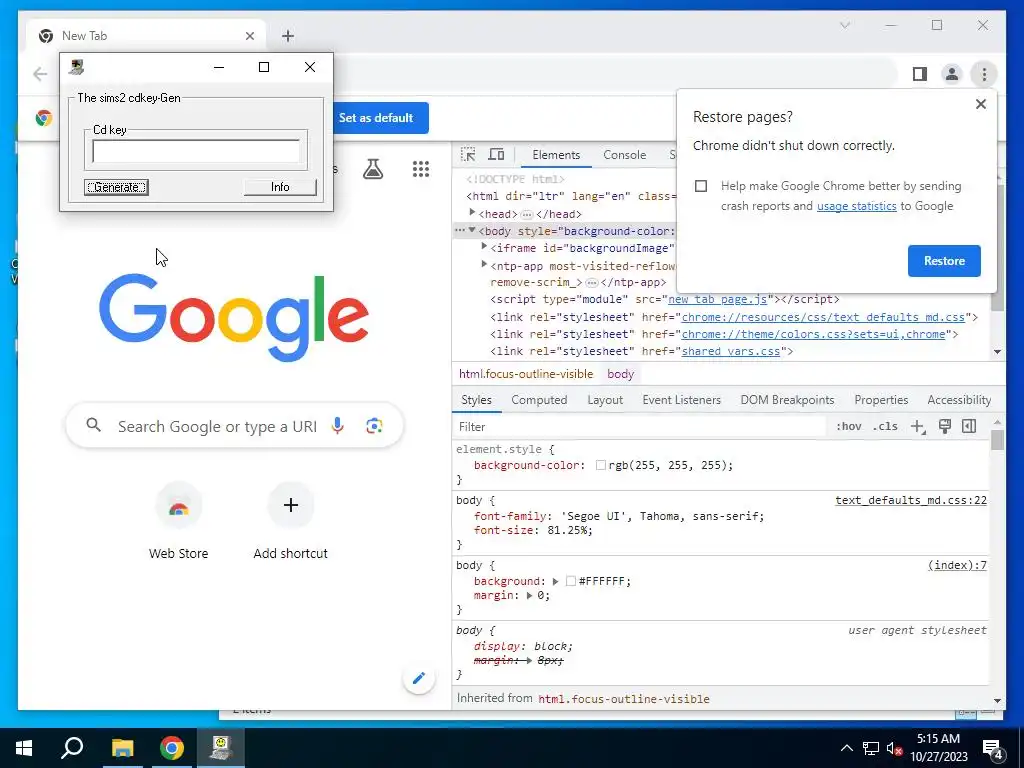Open the DOM Breakpoints tab
Image resolution: width=1024 pixels, height=768 pixels.
[787, 400]
